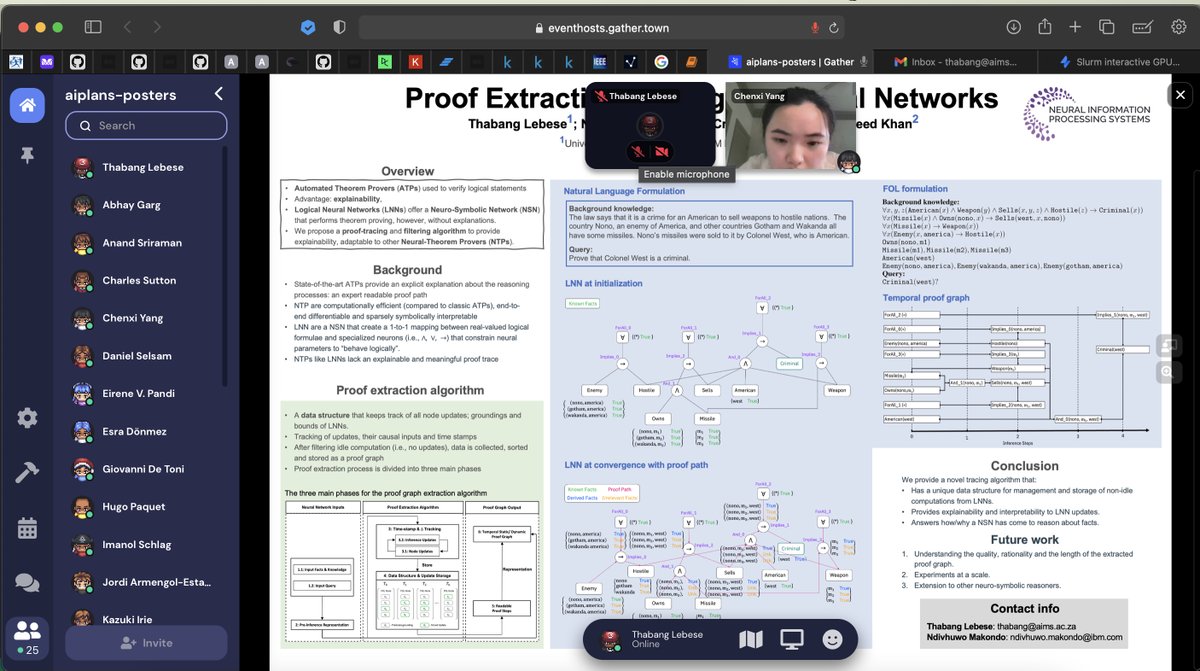
Task: Click the eventhosts.gather.town address bar
Action: pyautogui.click(x=602, y=28)
